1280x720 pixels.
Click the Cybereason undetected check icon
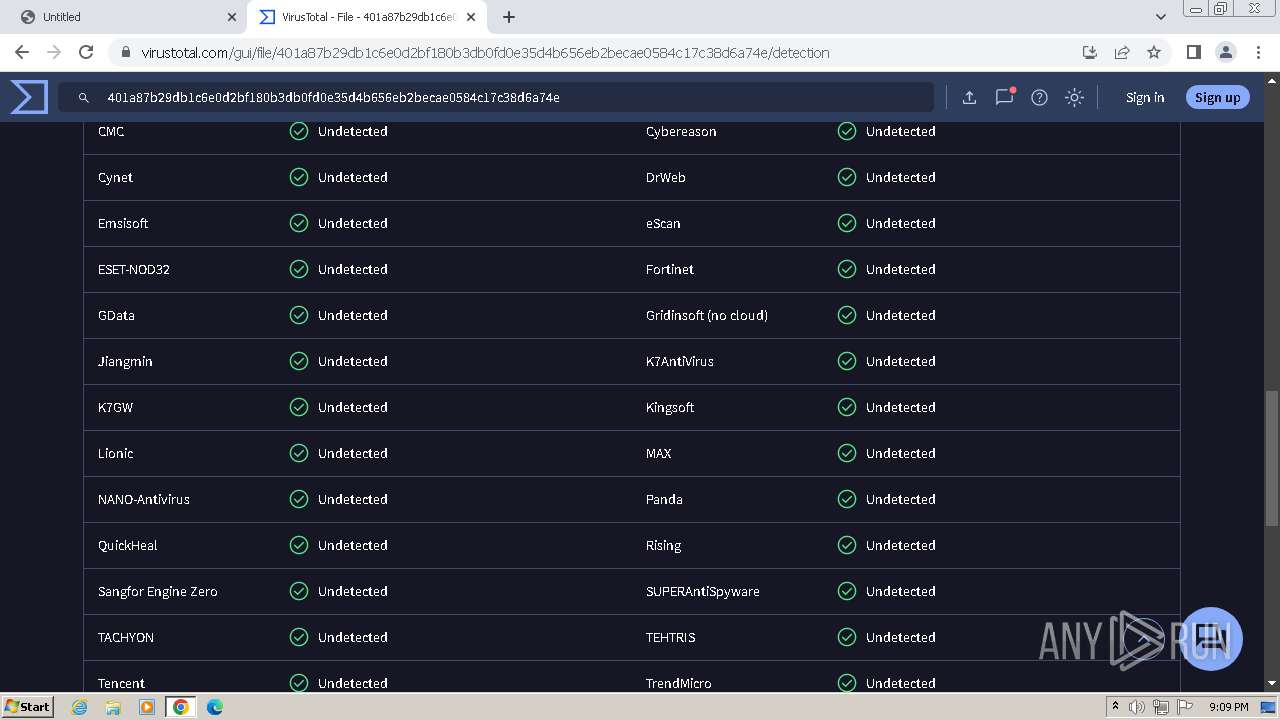(x=847, y=131)
